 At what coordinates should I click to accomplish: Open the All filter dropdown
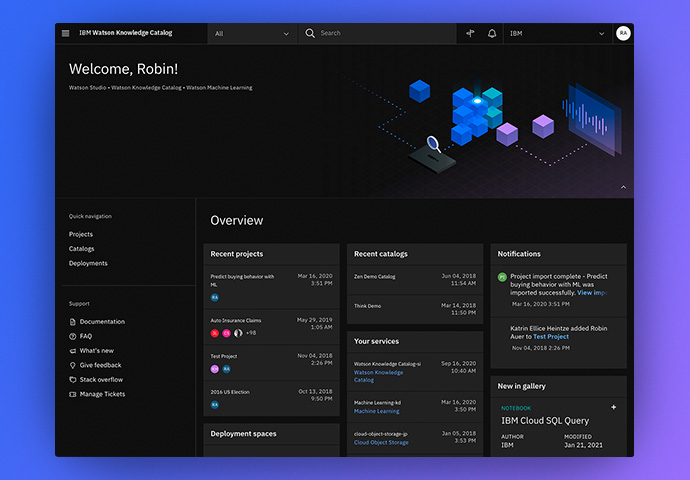pyautogui.click(x=252, y=33)
